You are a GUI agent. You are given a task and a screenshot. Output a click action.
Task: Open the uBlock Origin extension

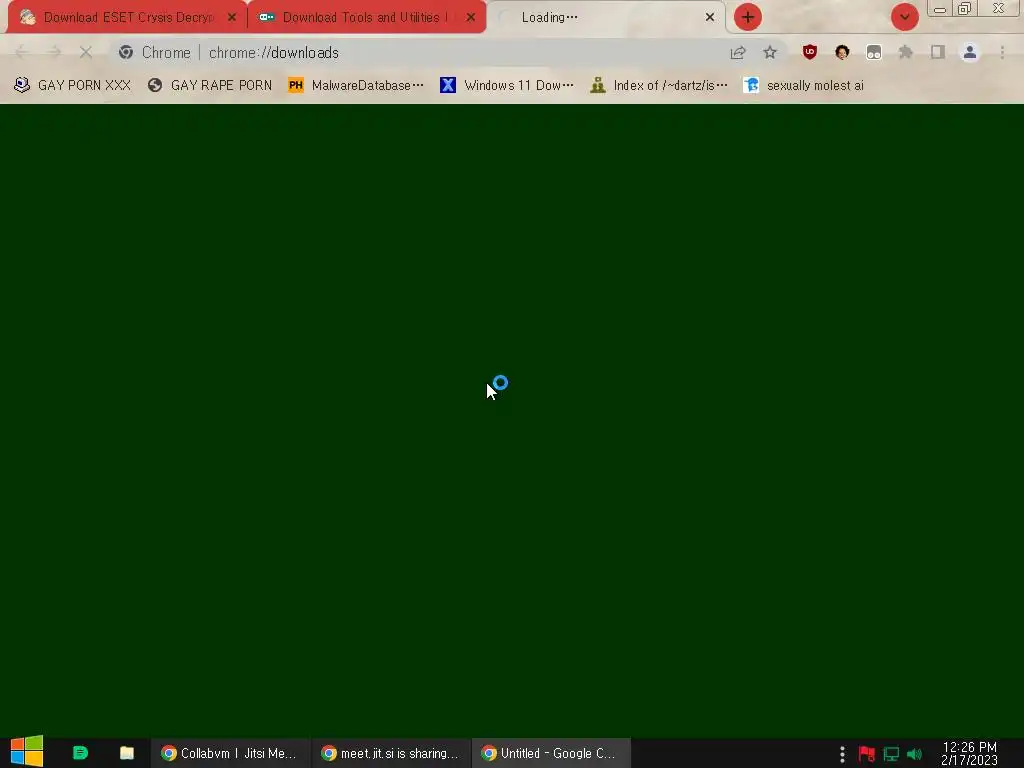[x=810, y=52]
